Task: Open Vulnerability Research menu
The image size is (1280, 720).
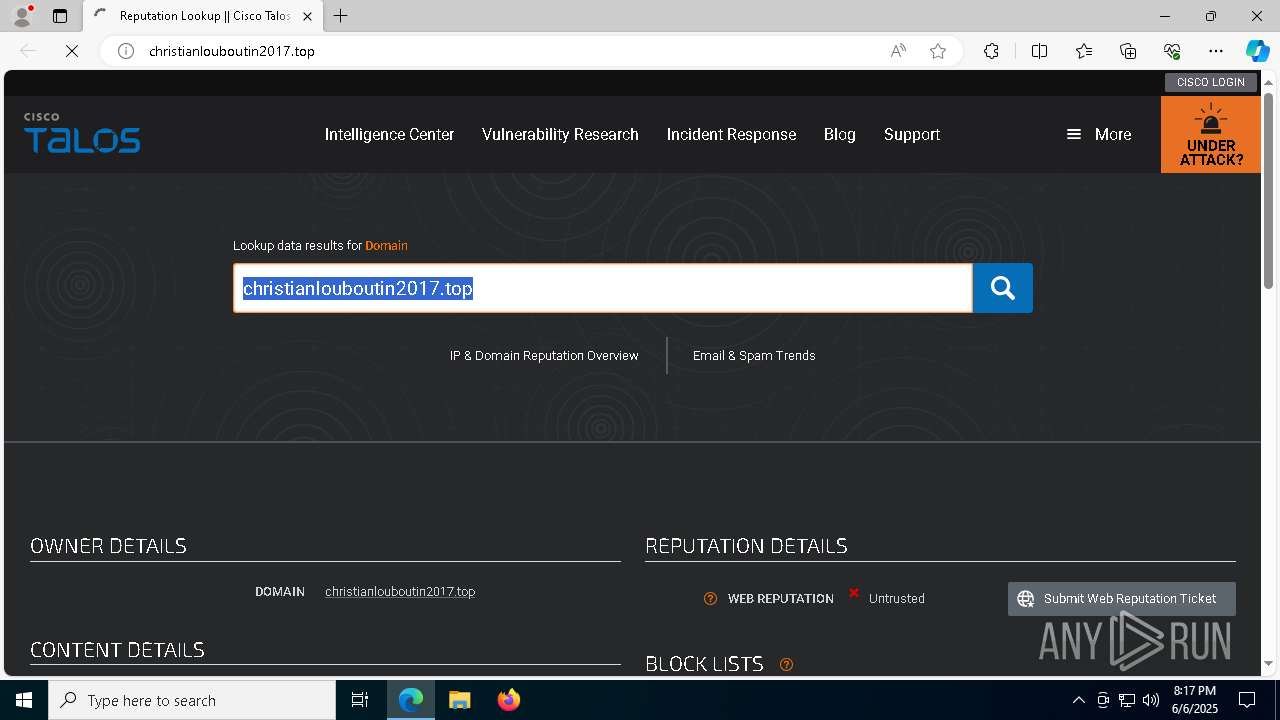Action: (560, 134)
